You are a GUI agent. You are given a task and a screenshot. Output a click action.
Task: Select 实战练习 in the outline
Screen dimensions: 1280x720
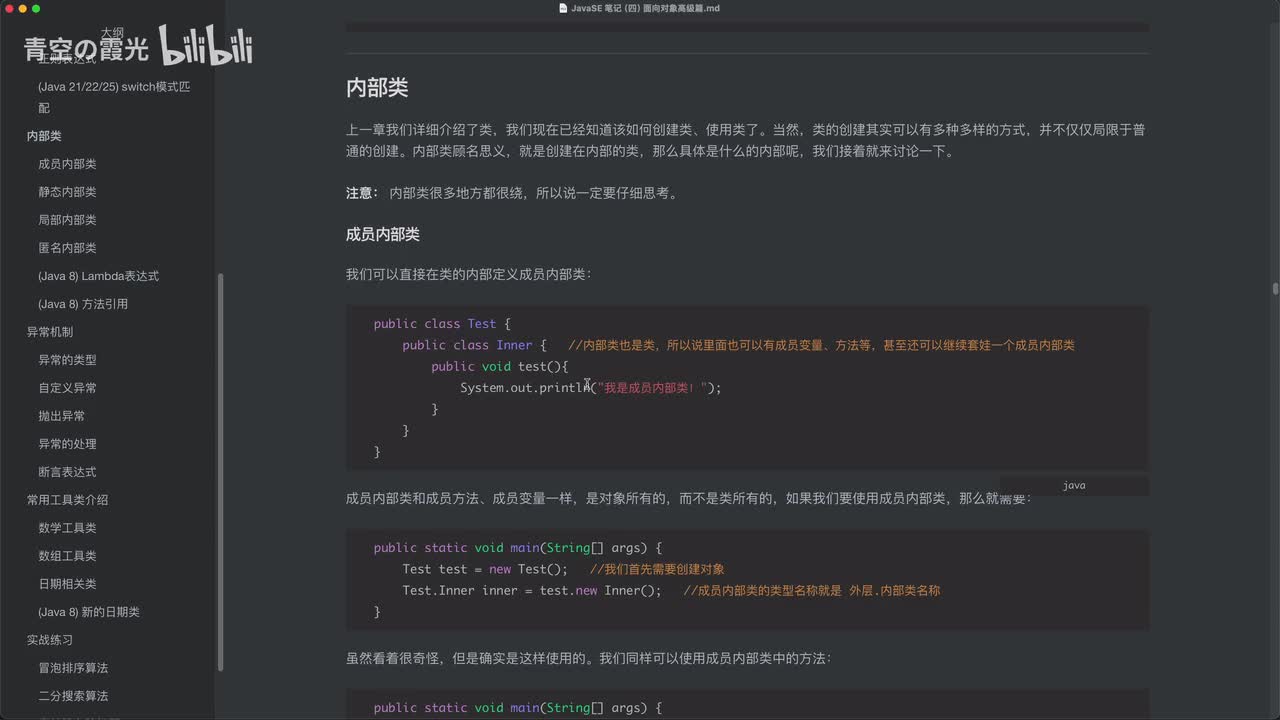[x=50, y=640]
